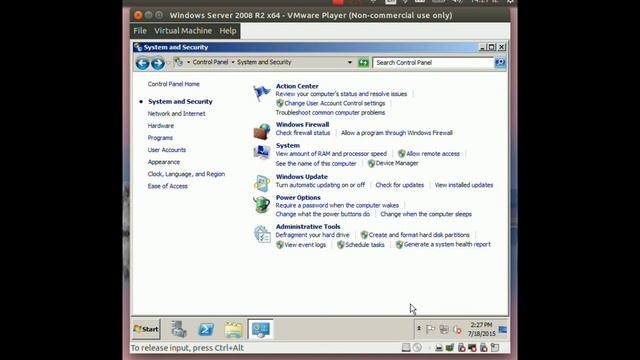Expand arrow before System and Security breadcrumb
This screenshot has width=640, height=360.
(233, 62)
